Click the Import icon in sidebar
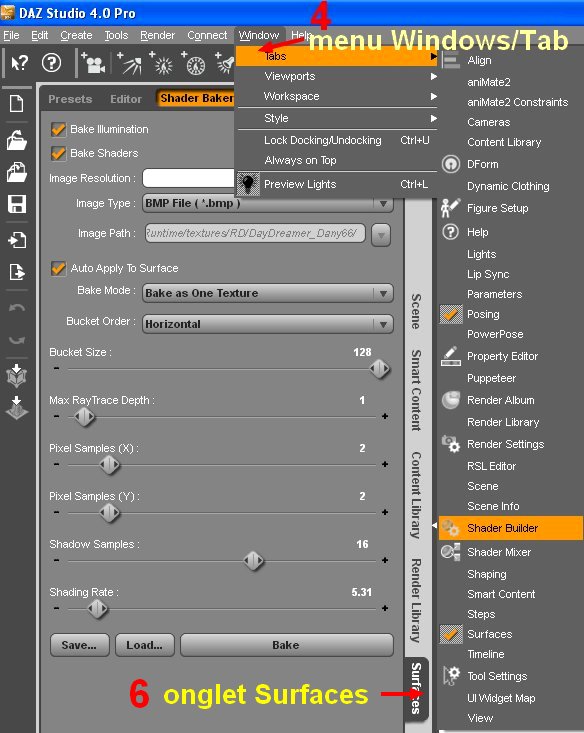Viewport: 584px width, 733px height. 17,240
